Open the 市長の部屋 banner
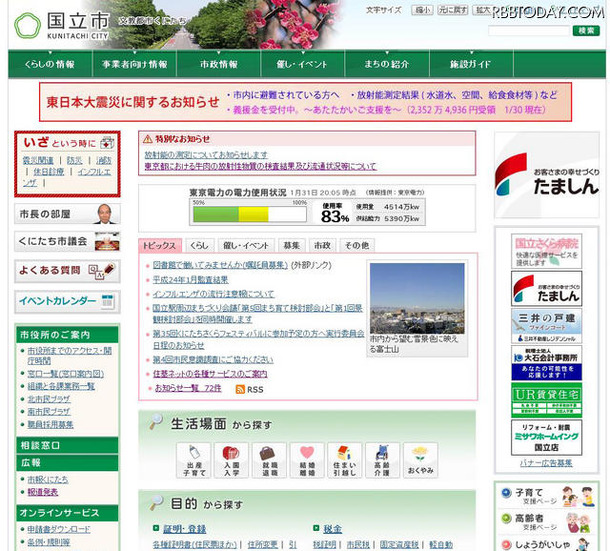The height and width of the screenshot is (551, 610). (67, 214)
